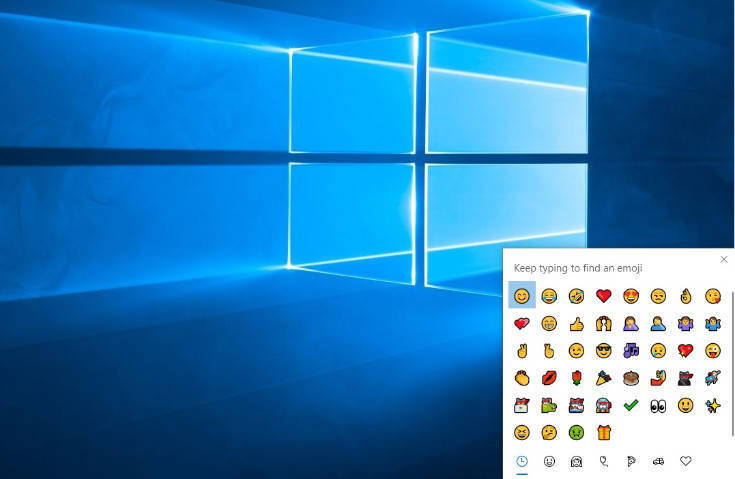Insert the birthday cake emoji
Viewport: 735px width, 479px height.
tap(630, 378)
